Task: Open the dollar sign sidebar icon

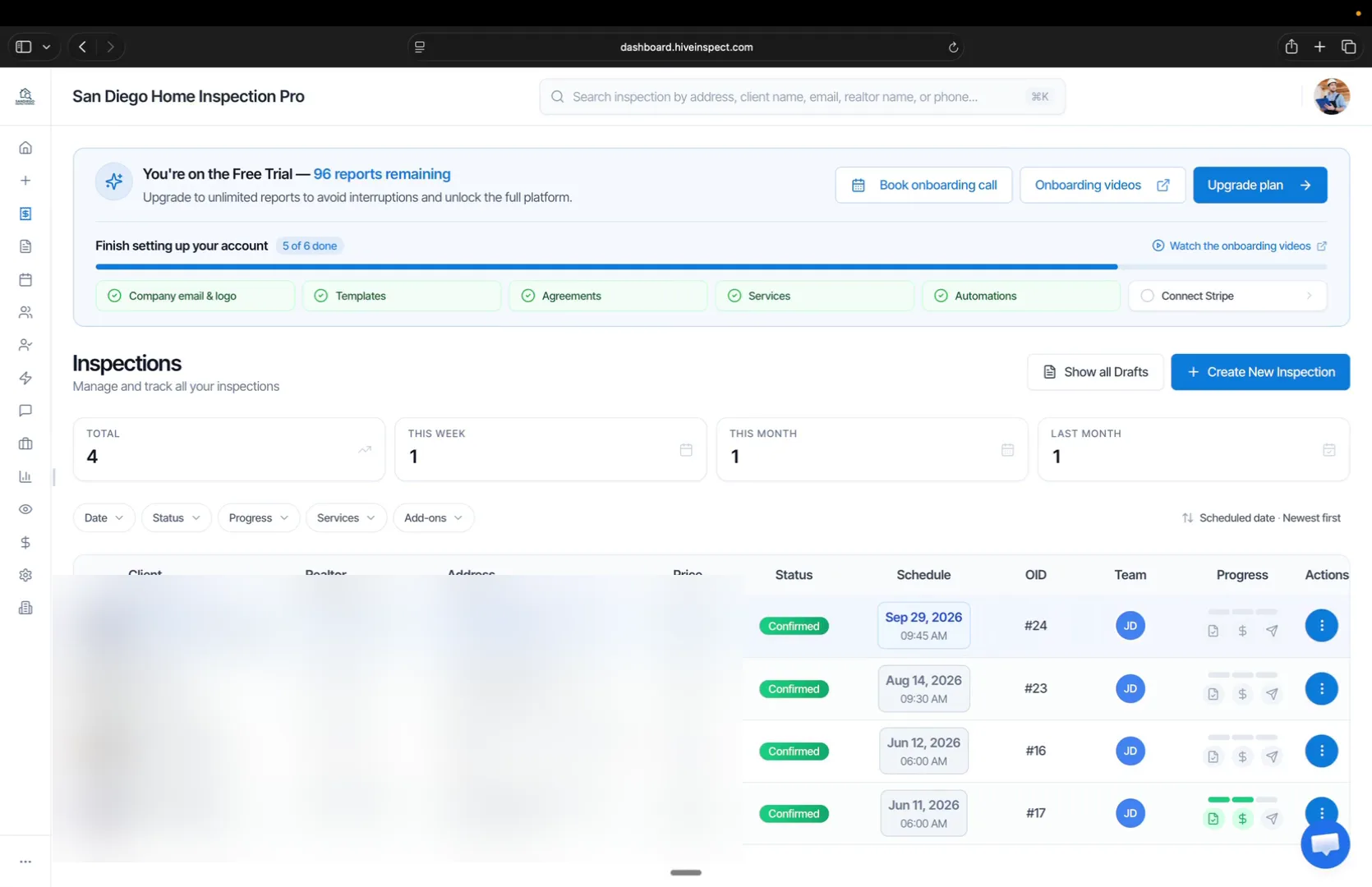Action: tap(25, 542)
